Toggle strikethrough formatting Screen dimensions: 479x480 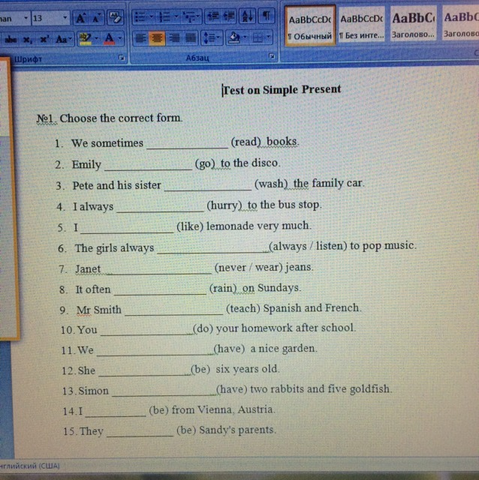tap(10, 40)
